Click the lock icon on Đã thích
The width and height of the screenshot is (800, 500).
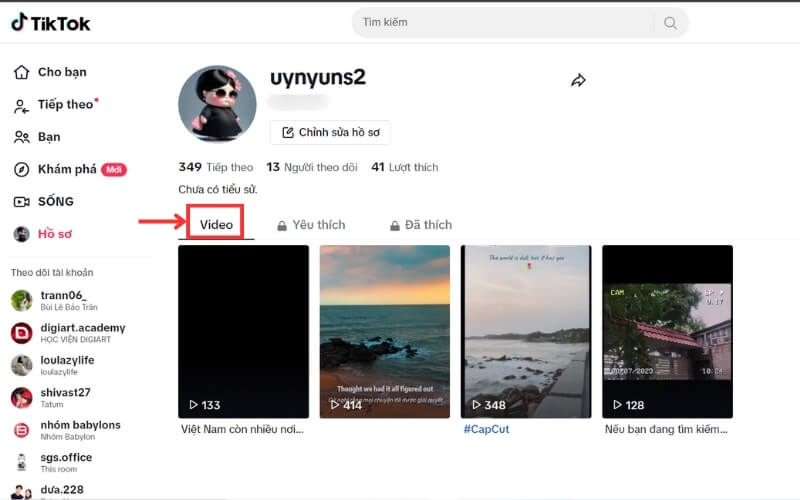394,226
